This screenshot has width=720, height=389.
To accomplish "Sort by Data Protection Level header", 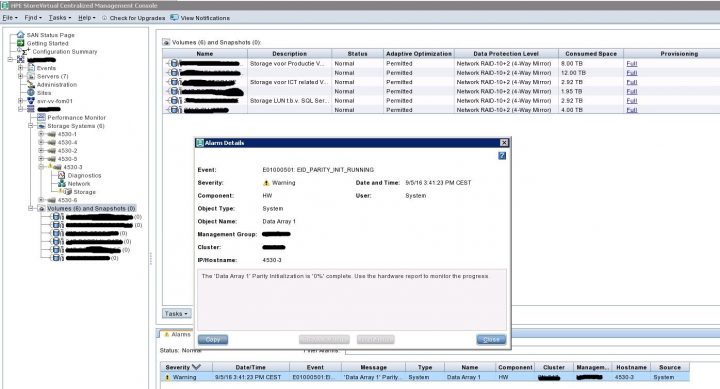I will pyautogui.click(x=506, y=53).
